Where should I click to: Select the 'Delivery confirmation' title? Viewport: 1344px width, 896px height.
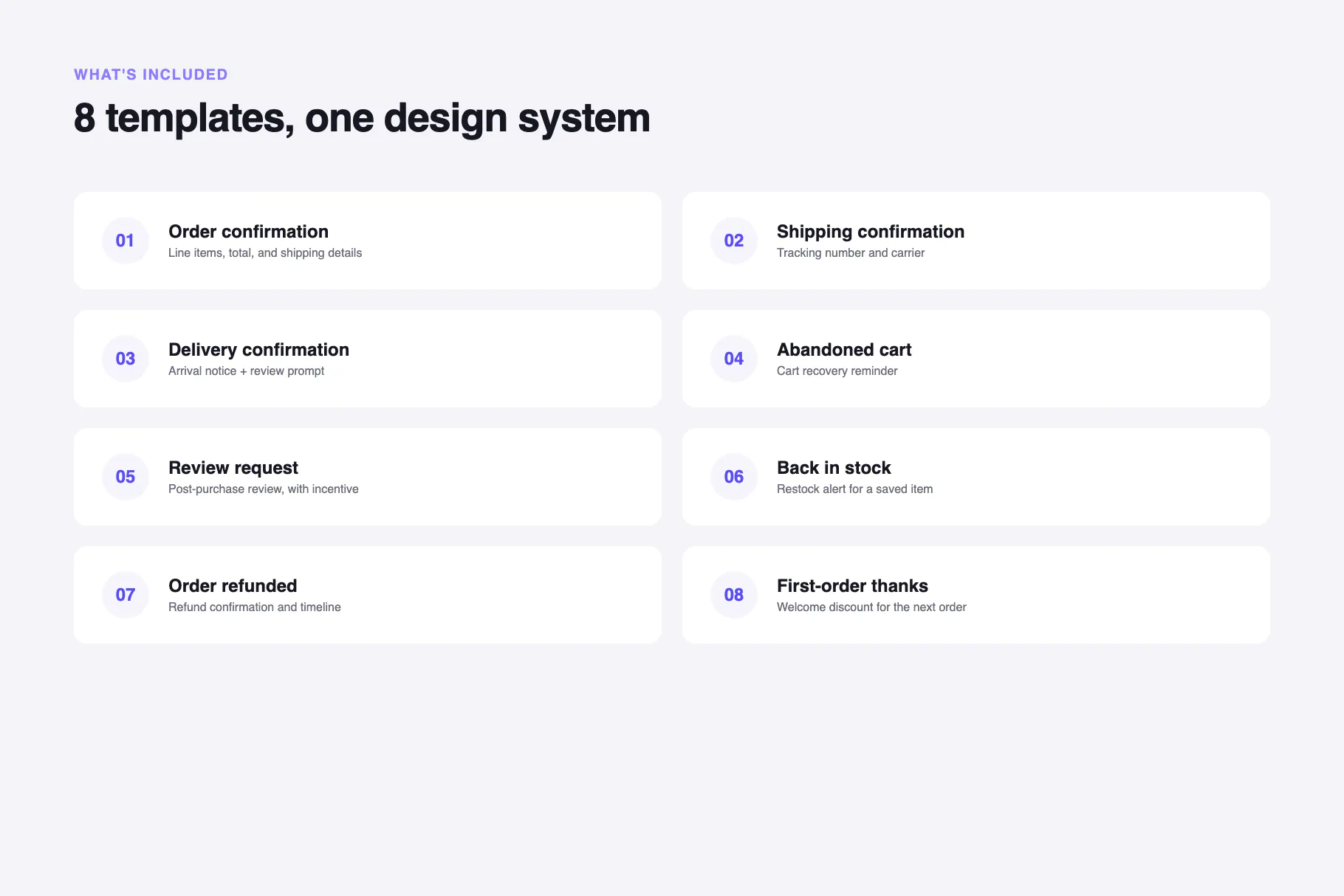pos(258,350)
